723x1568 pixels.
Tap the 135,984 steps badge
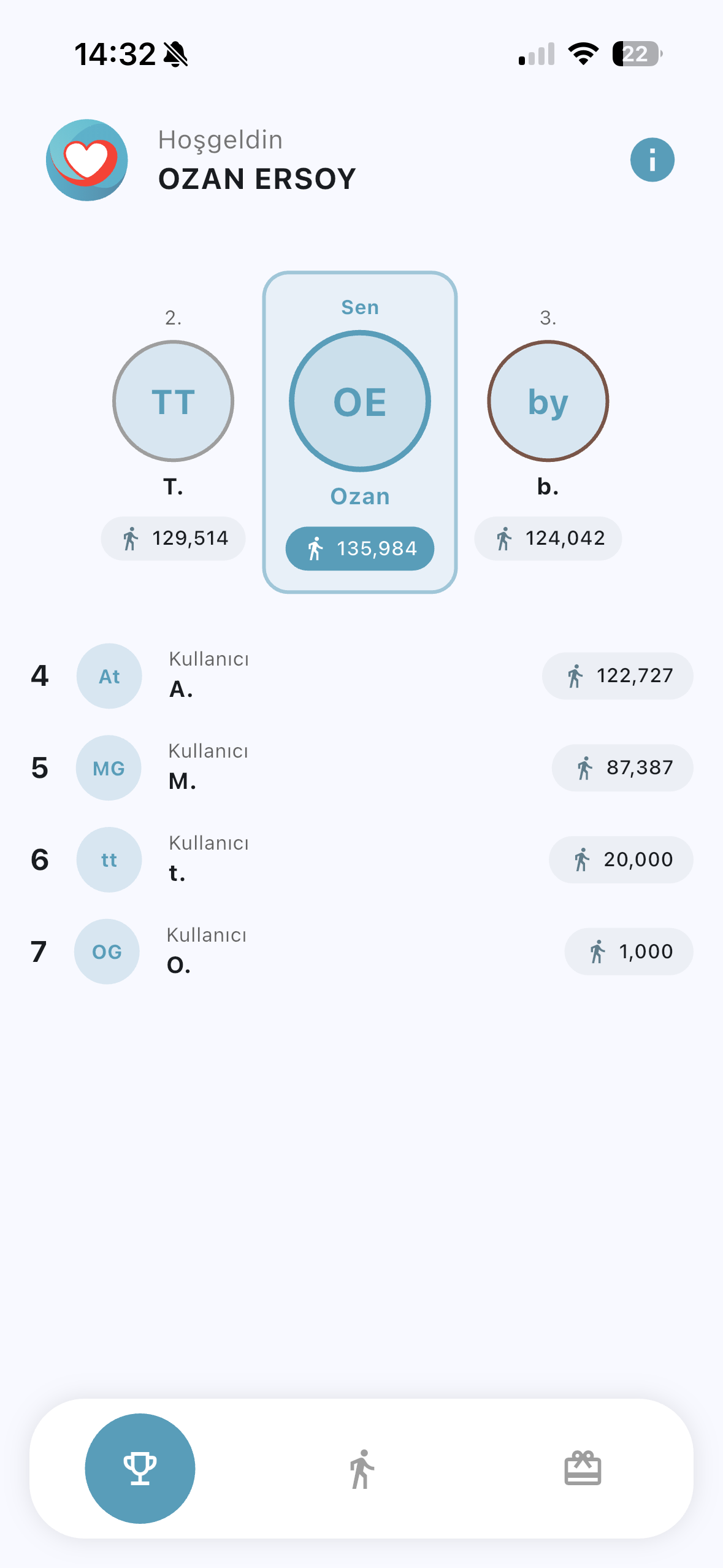tap(360, 548)
